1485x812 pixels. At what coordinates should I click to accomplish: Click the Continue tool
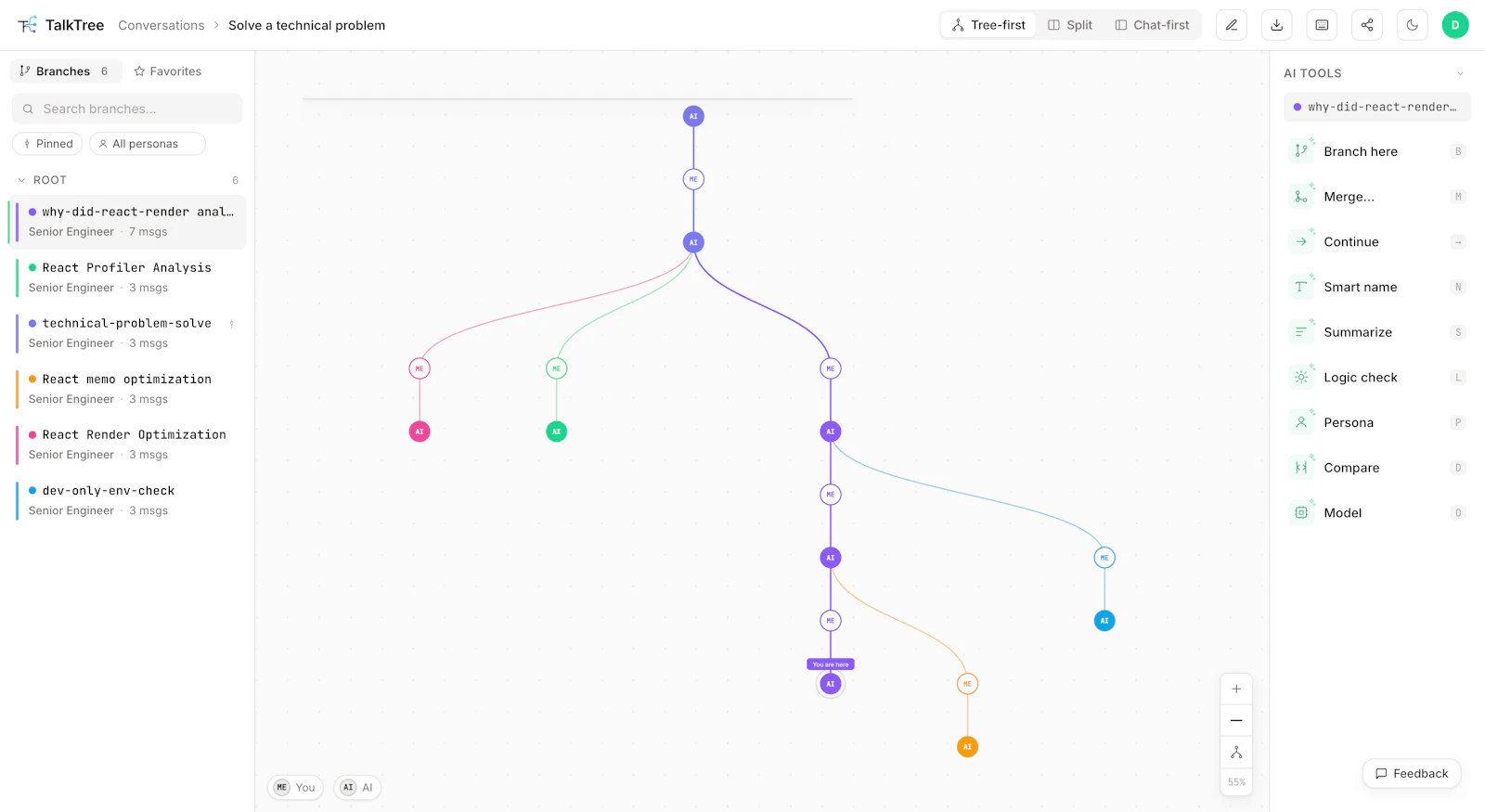(x=1377, y=242)
